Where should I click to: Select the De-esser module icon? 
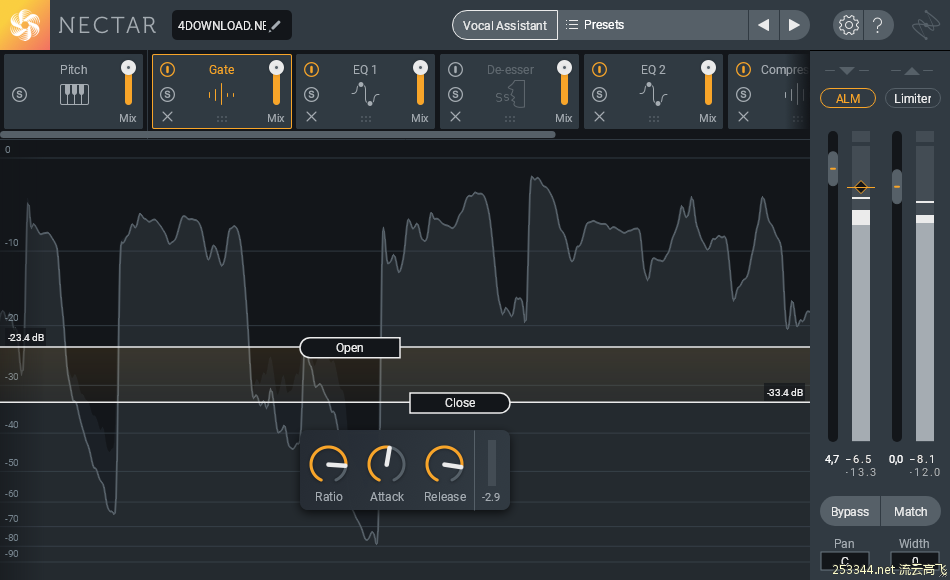point(510,95)
